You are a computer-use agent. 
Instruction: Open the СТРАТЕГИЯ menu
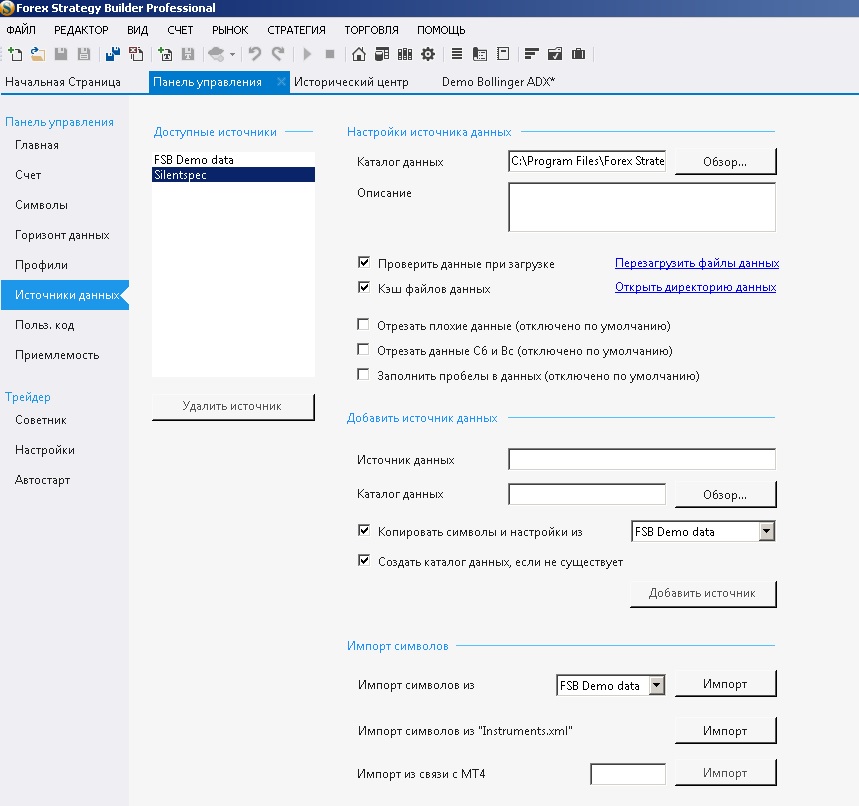[296, 30]
